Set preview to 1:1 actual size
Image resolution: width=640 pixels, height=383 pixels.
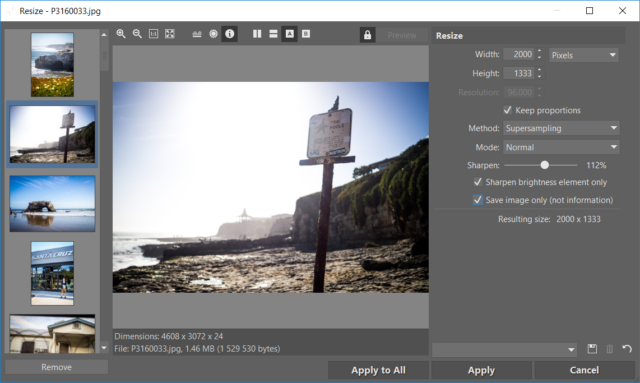(x=153, y=34)
